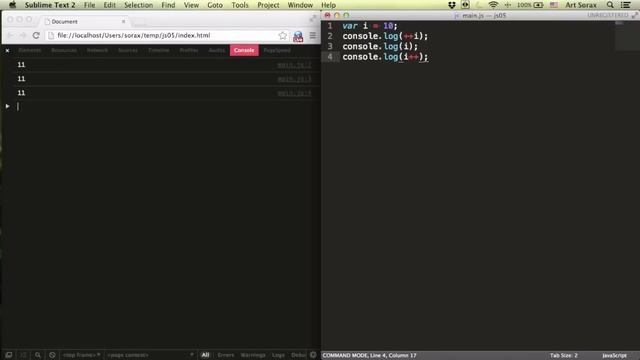Click the Wi-Fi status icon
This screenshot has width=640, height=360.
(493, 5)
